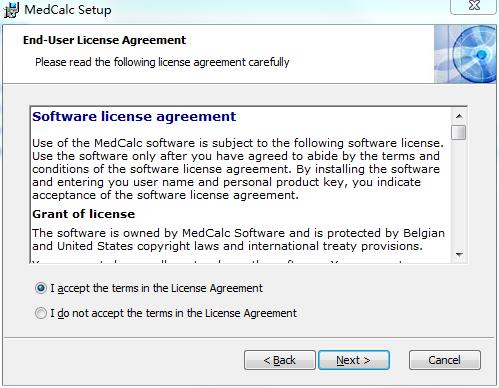This screenshot has height=388, width=499.
Task: Click the paragraph mentioning Belgian copyright laws
Action: coord(238,239)
